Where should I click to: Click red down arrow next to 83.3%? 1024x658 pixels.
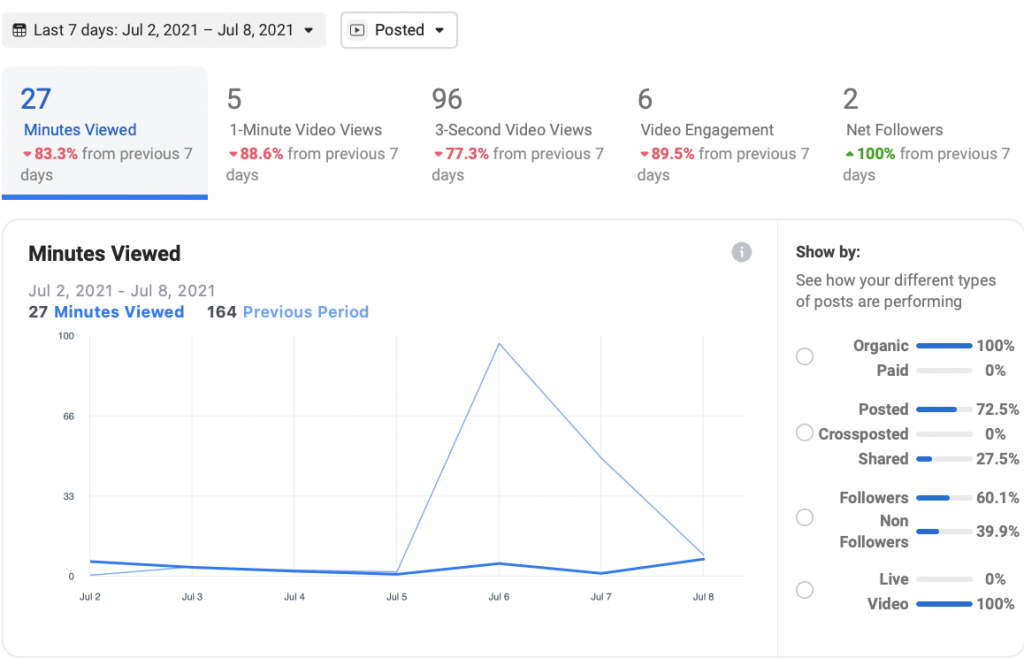27,155
